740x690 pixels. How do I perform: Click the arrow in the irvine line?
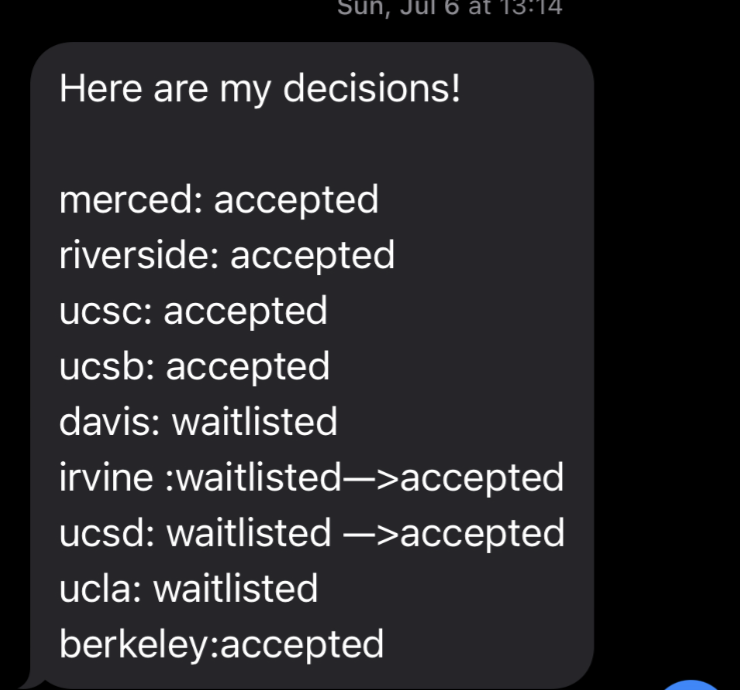coord(370,478)
